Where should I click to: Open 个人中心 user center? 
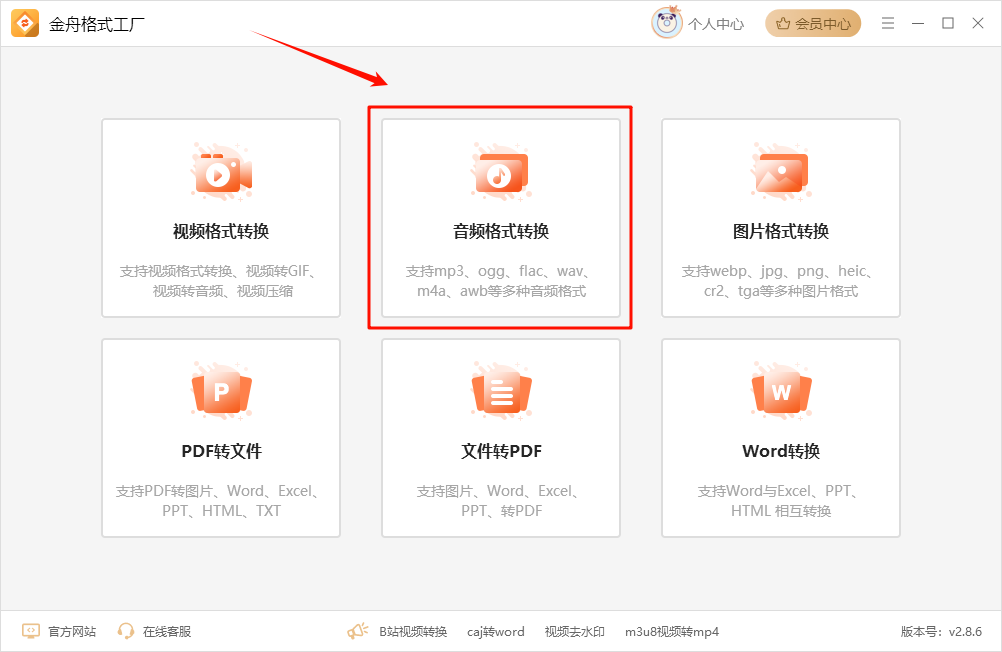pos(698,24)
